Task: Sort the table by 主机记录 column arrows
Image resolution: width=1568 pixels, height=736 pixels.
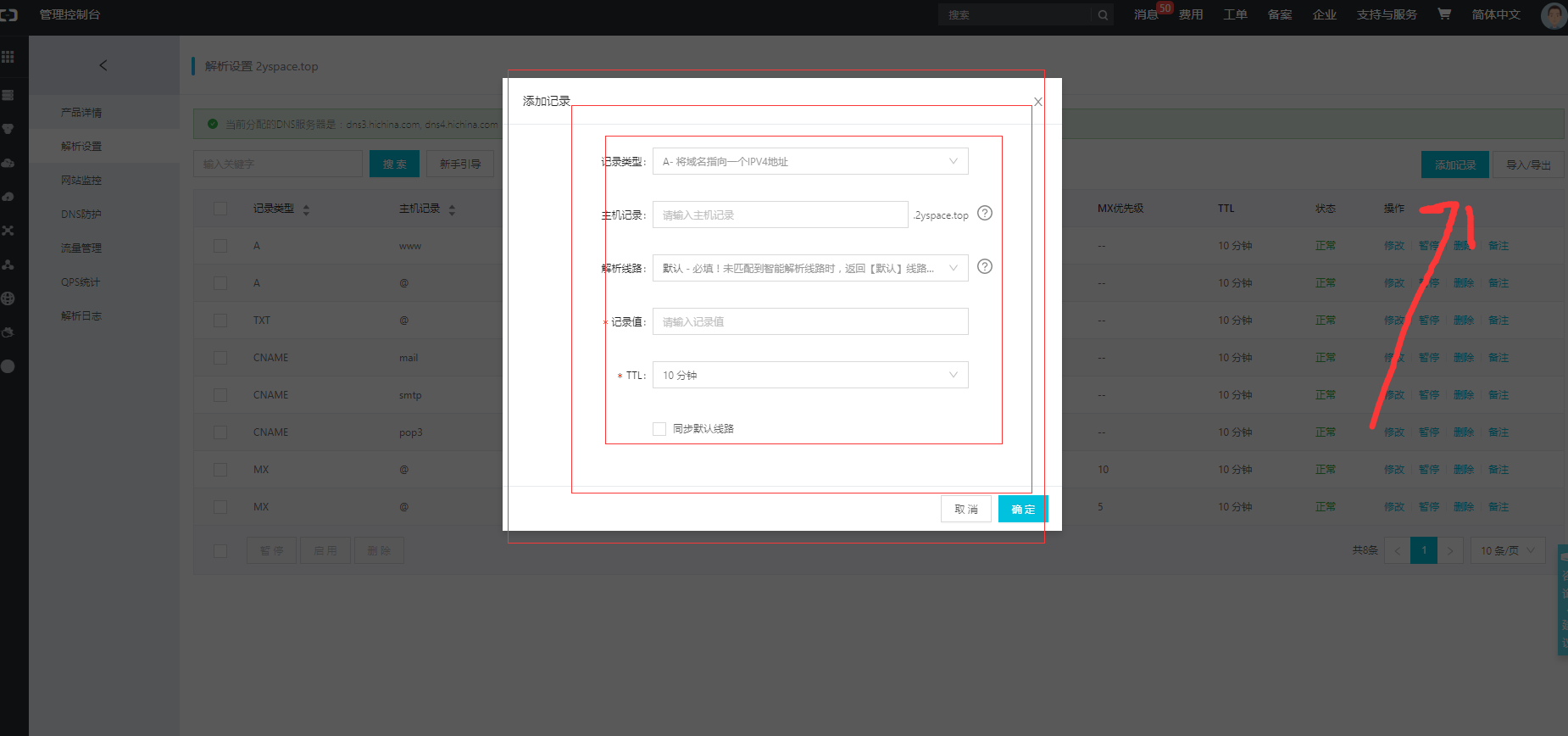Action: pyautogui.click(x=452, y=209)
